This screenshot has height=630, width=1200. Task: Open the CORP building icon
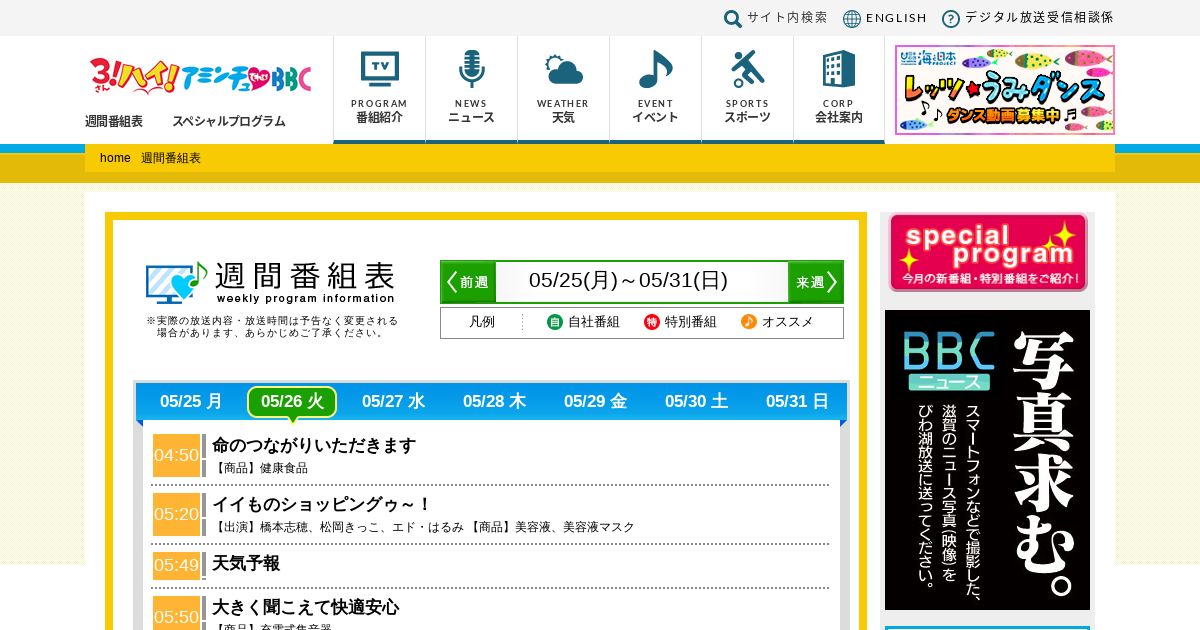click(x=839, y=69)
